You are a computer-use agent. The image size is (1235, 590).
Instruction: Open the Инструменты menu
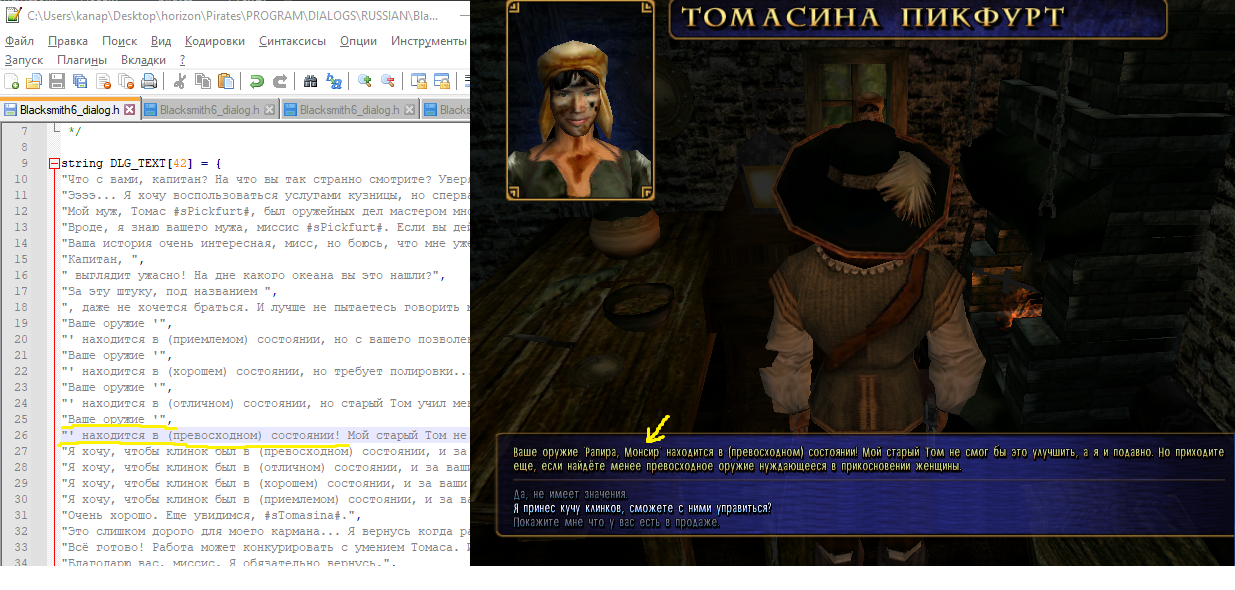pyautogui.click(x=429, y=41)
